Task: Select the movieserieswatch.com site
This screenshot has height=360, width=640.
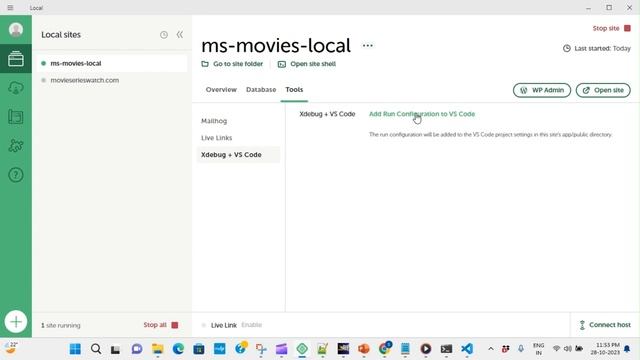Action: (x=112, y=80)
